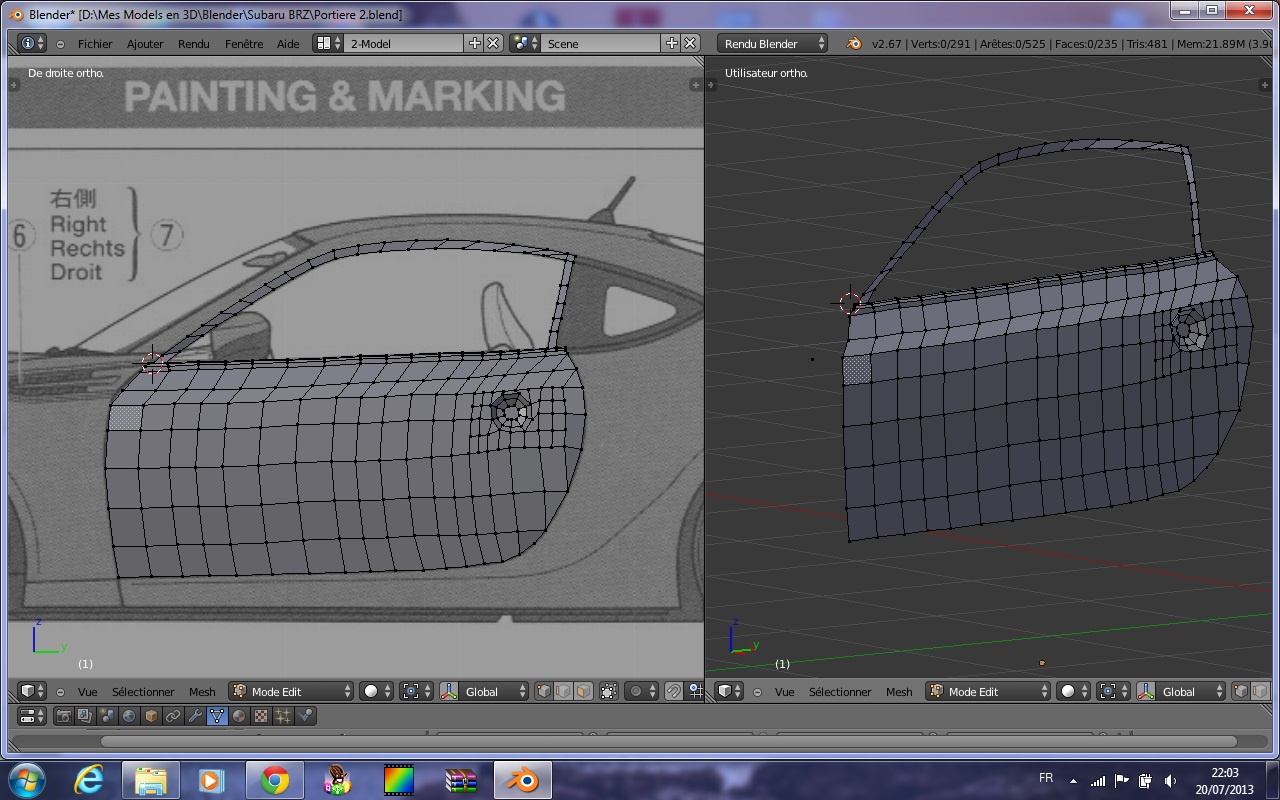The width and height of the screenshot is (1280, 800).
Task: Delete the current Scene
Action: click(x=689, y=43)
